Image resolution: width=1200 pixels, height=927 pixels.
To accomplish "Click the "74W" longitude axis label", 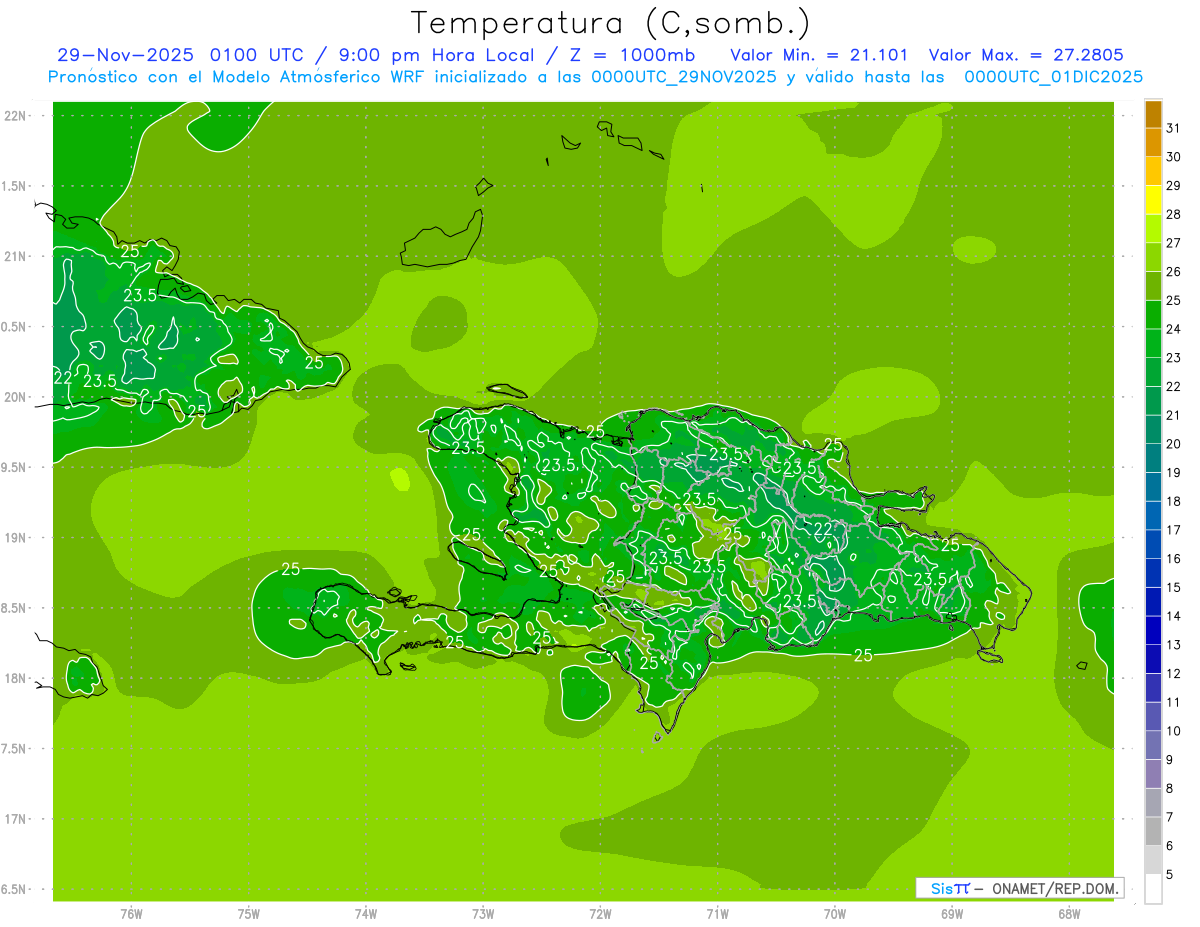I will coord(366,914).
